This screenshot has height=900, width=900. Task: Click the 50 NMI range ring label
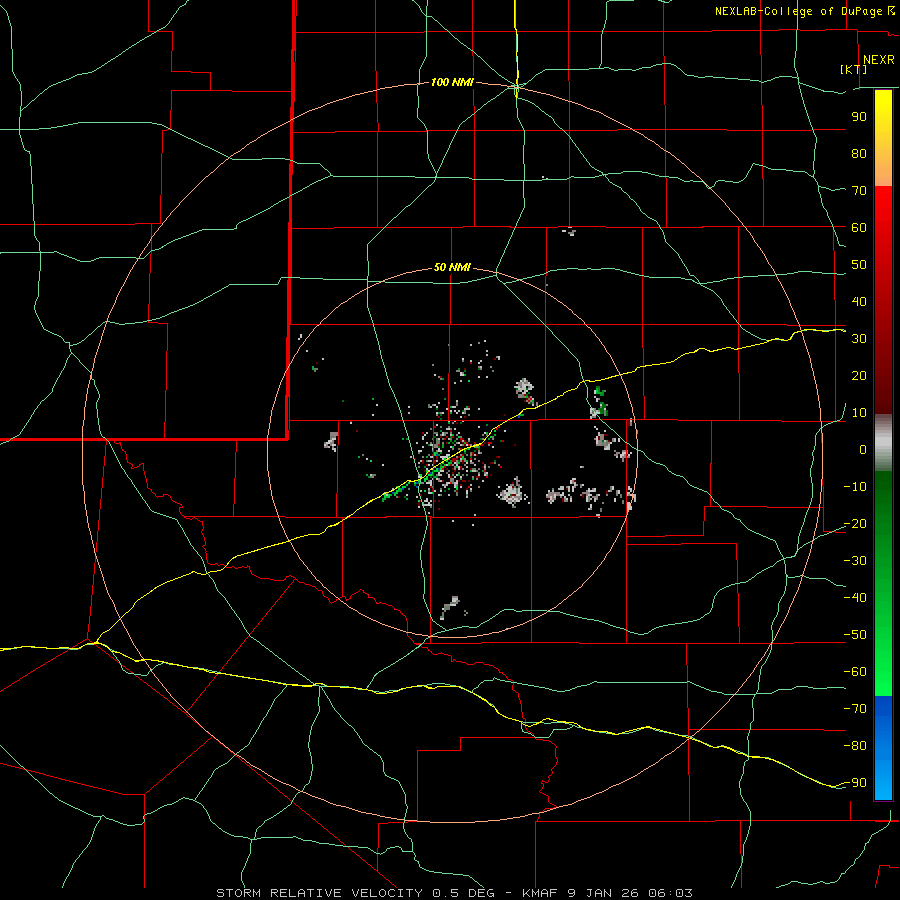pos(452,267)
